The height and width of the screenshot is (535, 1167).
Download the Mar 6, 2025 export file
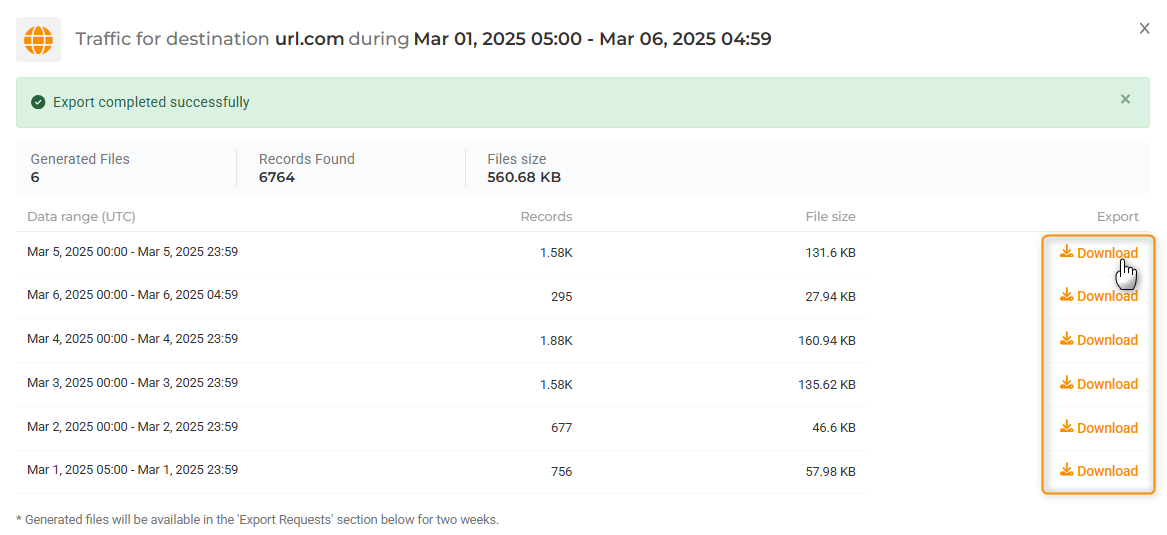(1098, 296)
